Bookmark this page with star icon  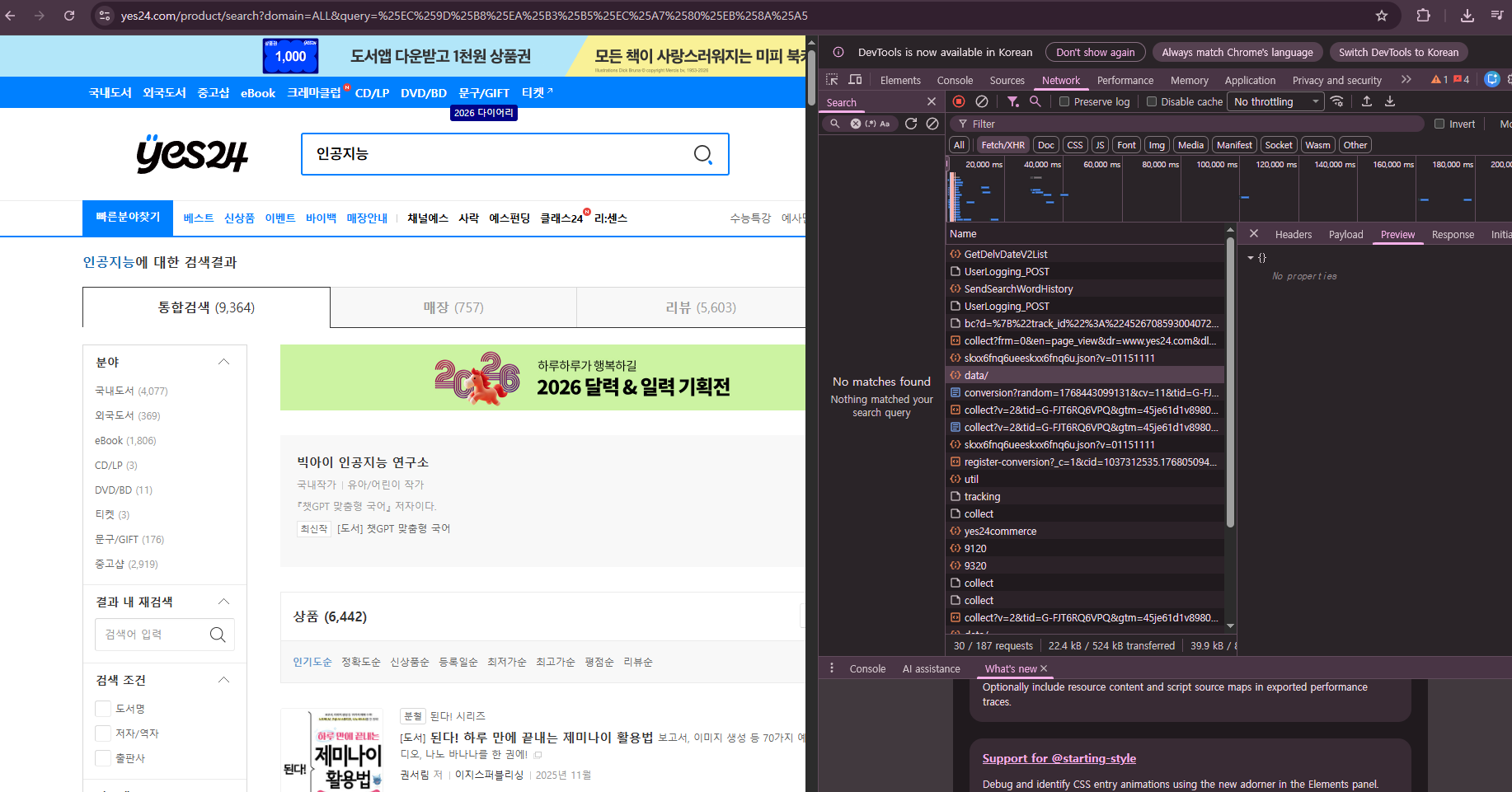click(x=1382, y=16)
